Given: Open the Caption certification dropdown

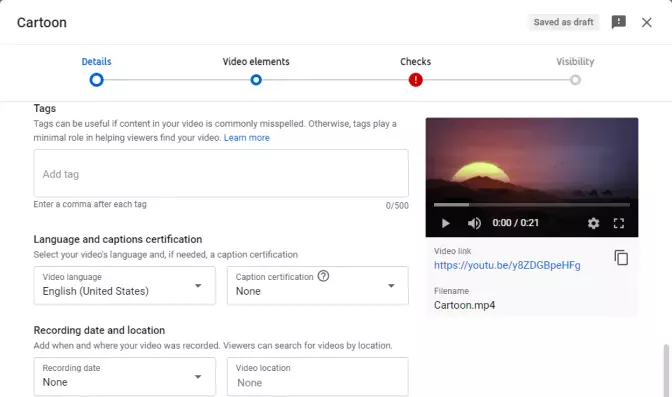Looking at the screenshot, I should [318, 286].
